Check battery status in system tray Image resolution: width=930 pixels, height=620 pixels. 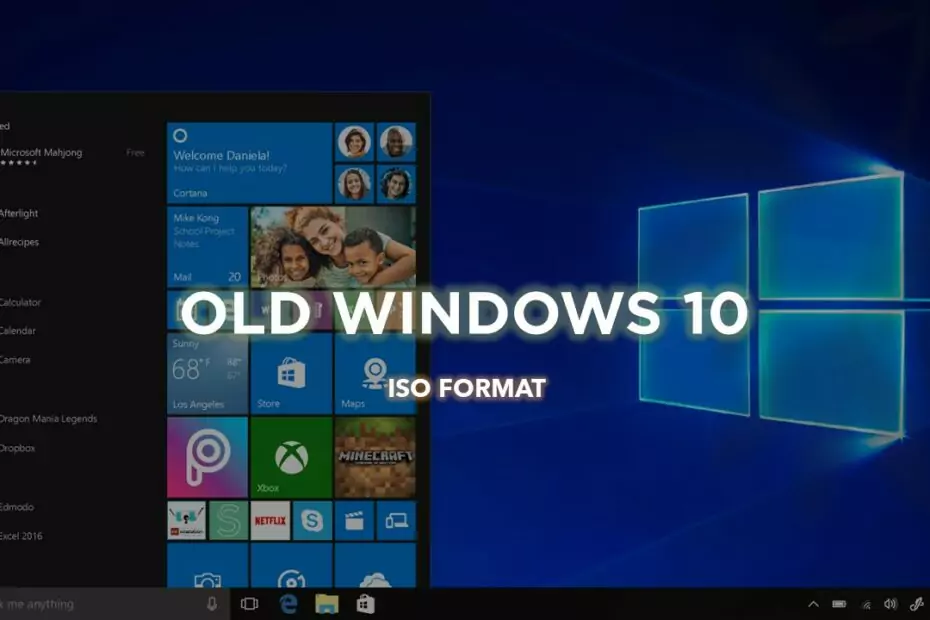(x=839, y=604)
